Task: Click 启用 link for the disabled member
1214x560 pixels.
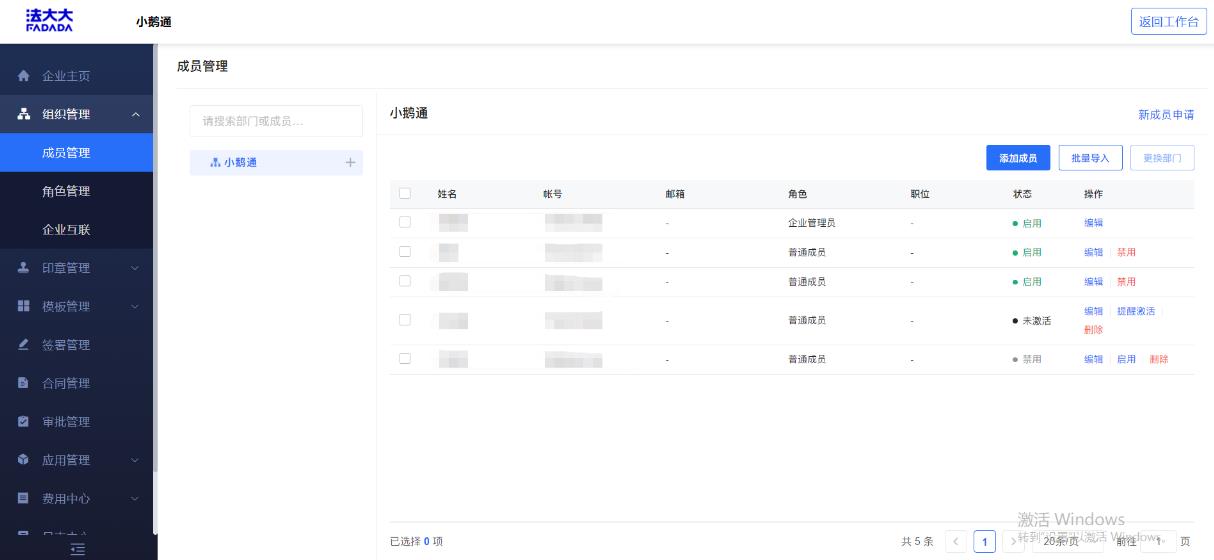Action: click(x=1126, y=359)
